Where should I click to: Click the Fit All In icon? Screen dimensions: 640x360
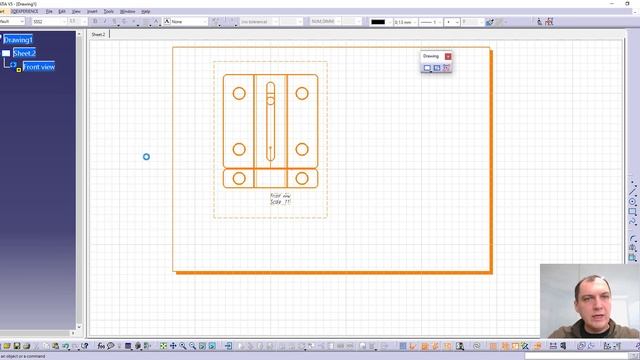click(x=163, y=346)
